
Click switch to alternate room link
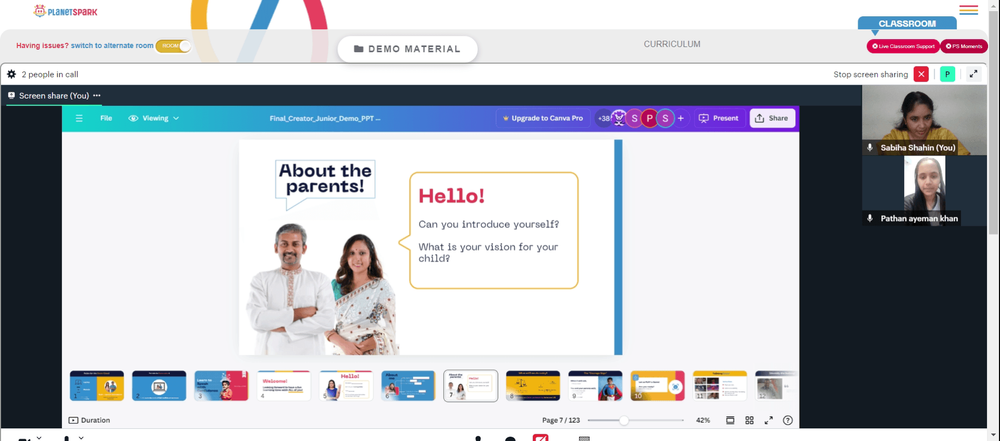112,46
